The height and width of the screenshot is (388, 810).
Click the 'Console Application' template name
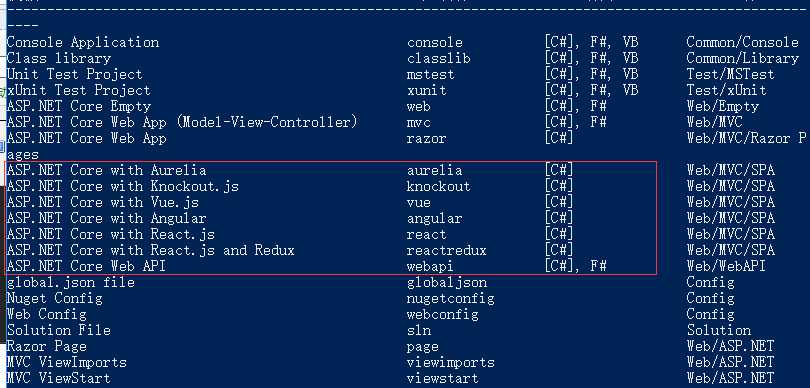(x=83, y=42)
